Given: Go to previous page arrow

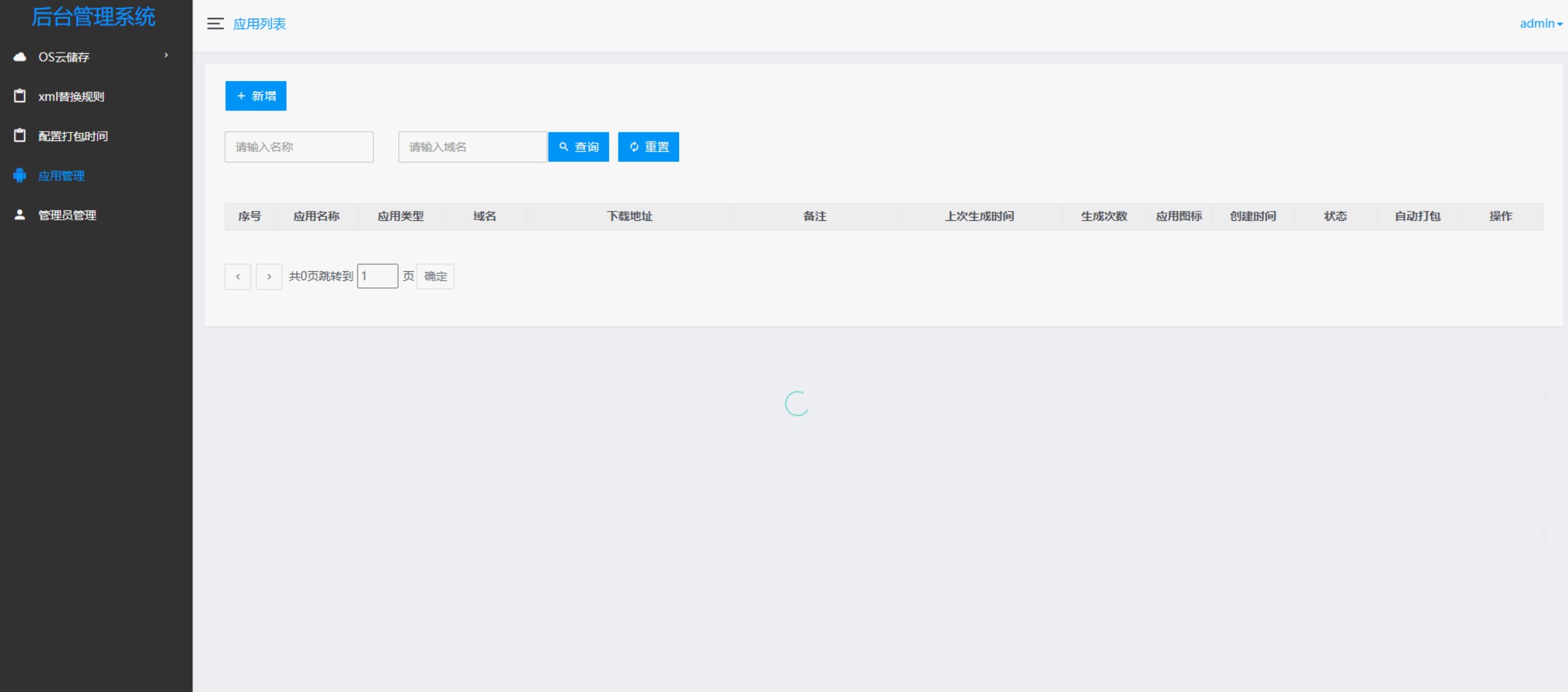Looking at the screenshot, I should [238, 276].
